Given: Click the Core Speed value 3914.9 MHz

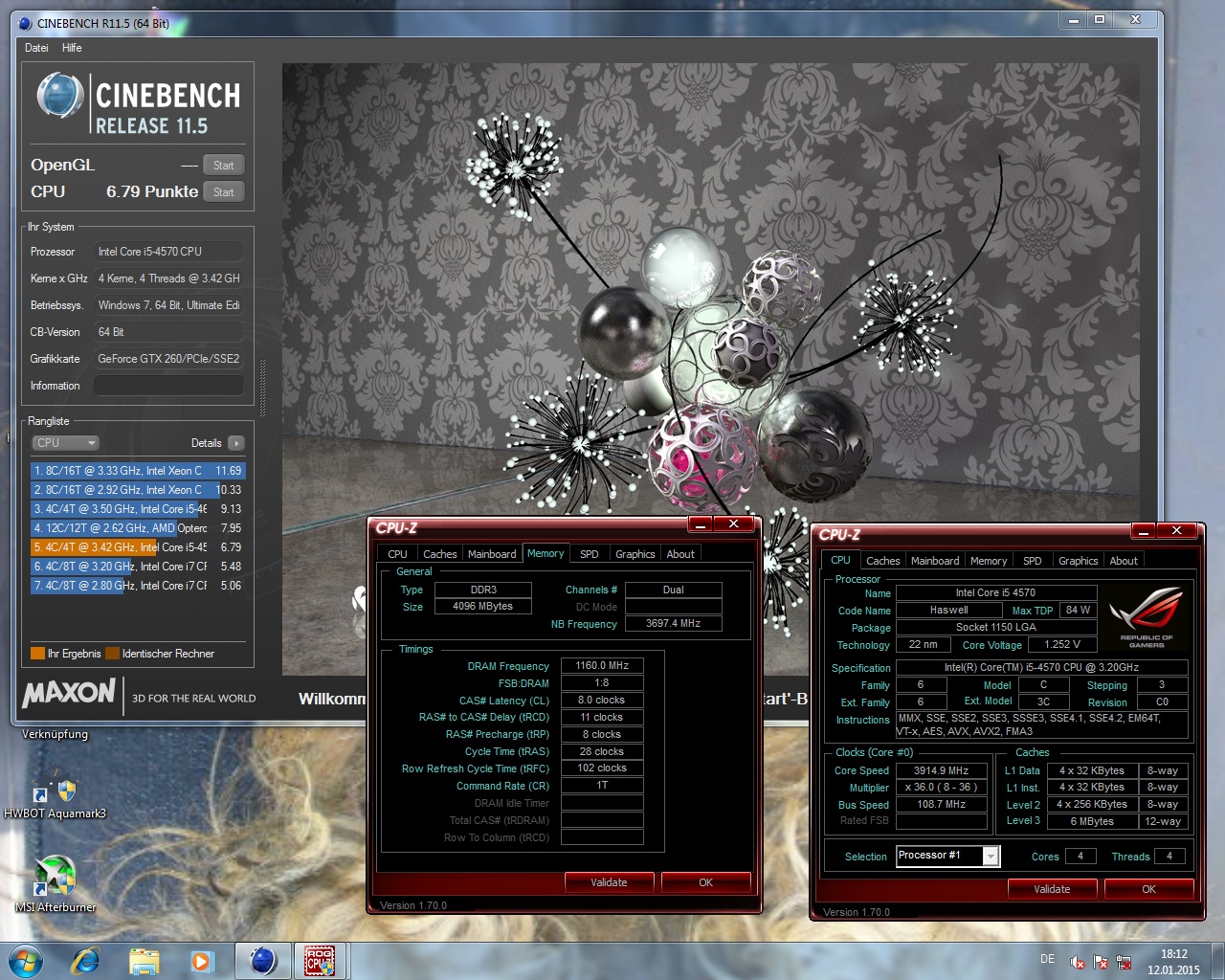Looking at the screenshot, I should coord(941,770).
